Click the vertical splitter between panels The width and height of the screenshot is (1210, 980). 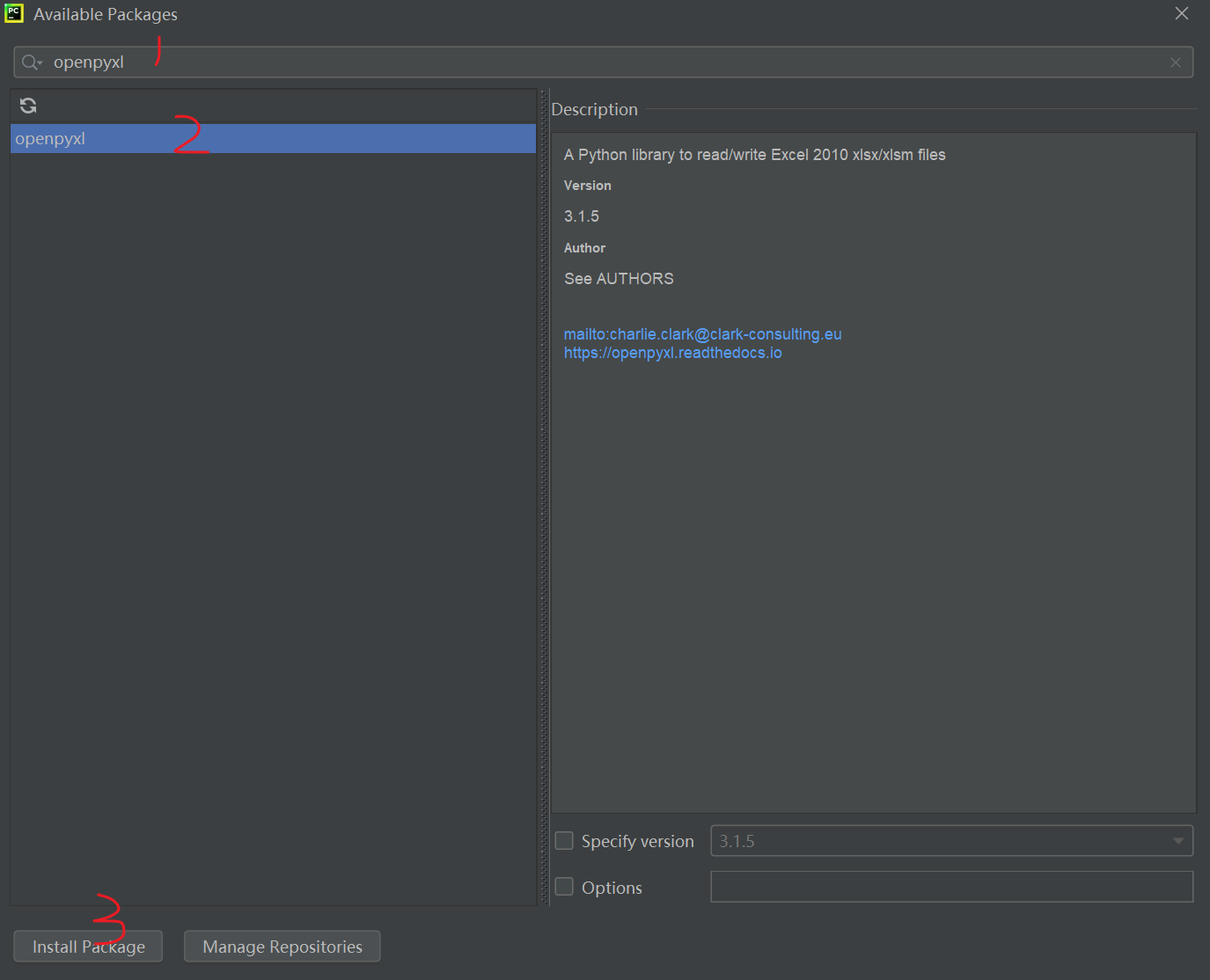point(544,497)
